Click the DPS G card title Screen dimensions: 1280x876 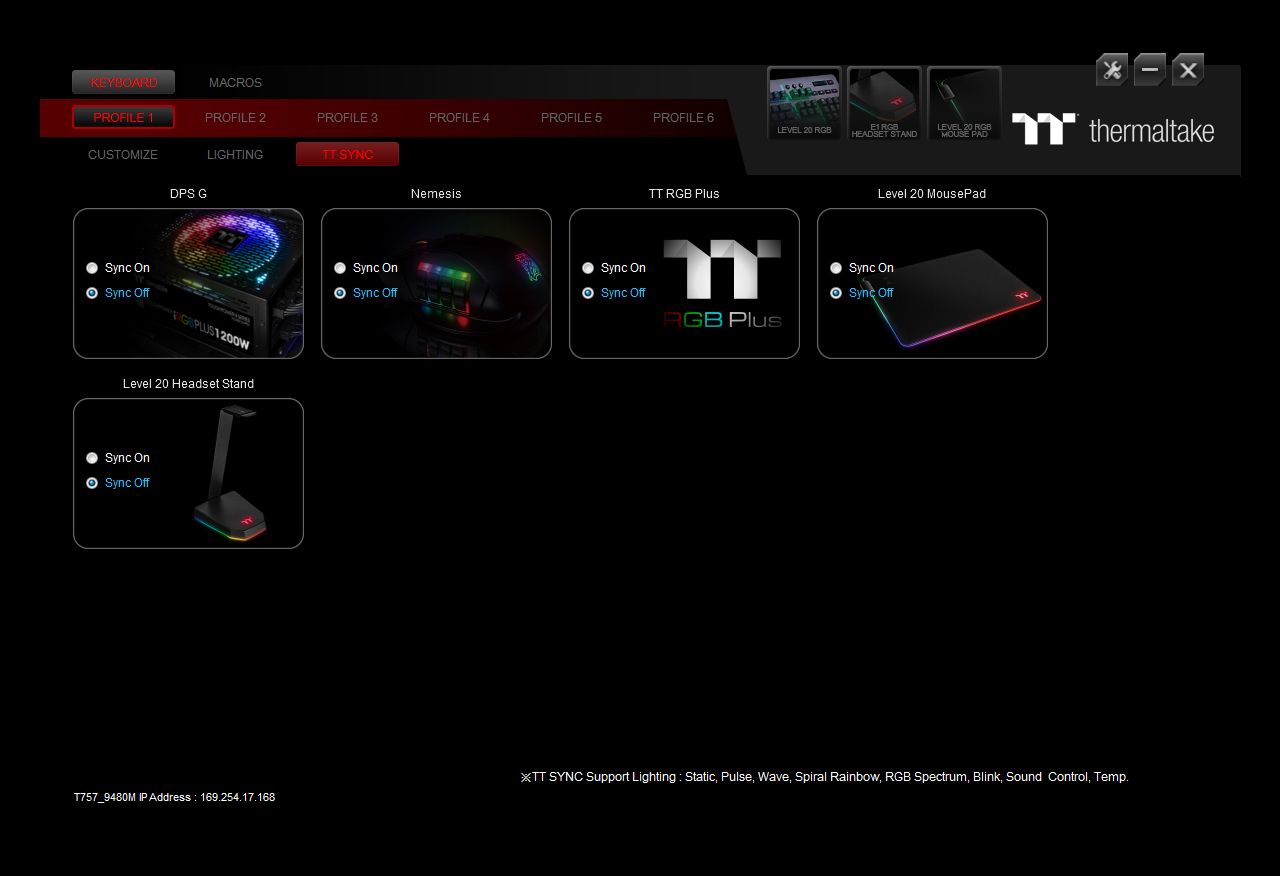point(188,194)
